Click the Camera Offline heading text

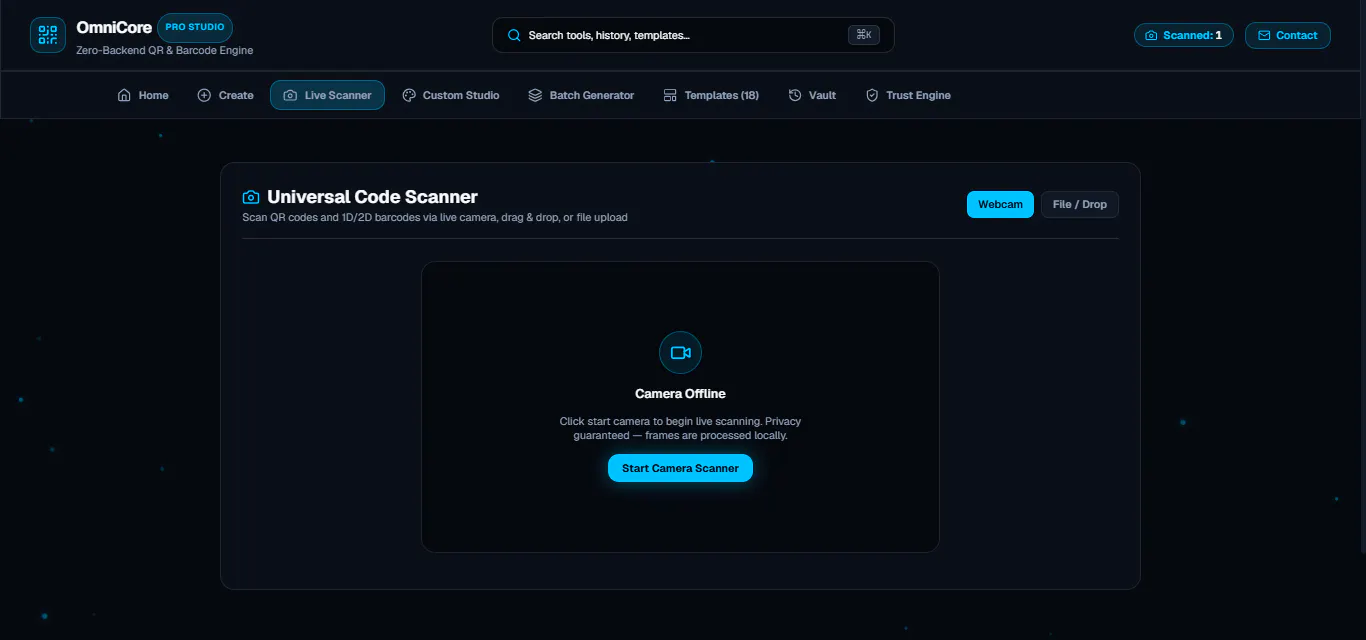[x=680, y=394]
